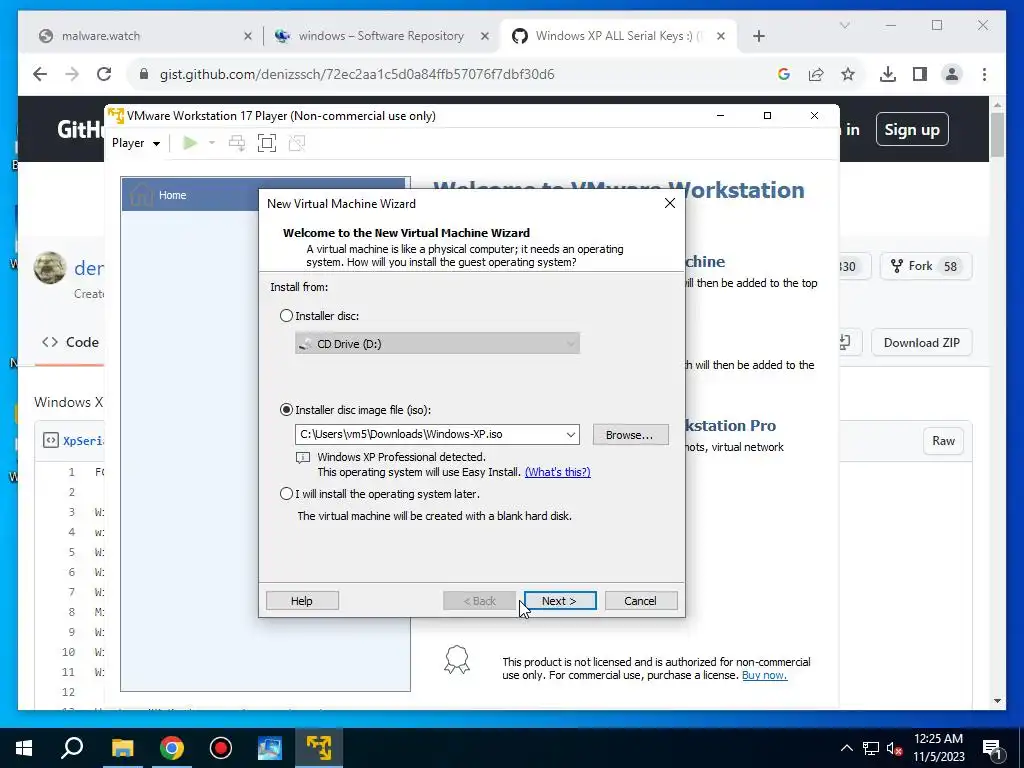Click the network icon in system tray

tap(871, 748)
